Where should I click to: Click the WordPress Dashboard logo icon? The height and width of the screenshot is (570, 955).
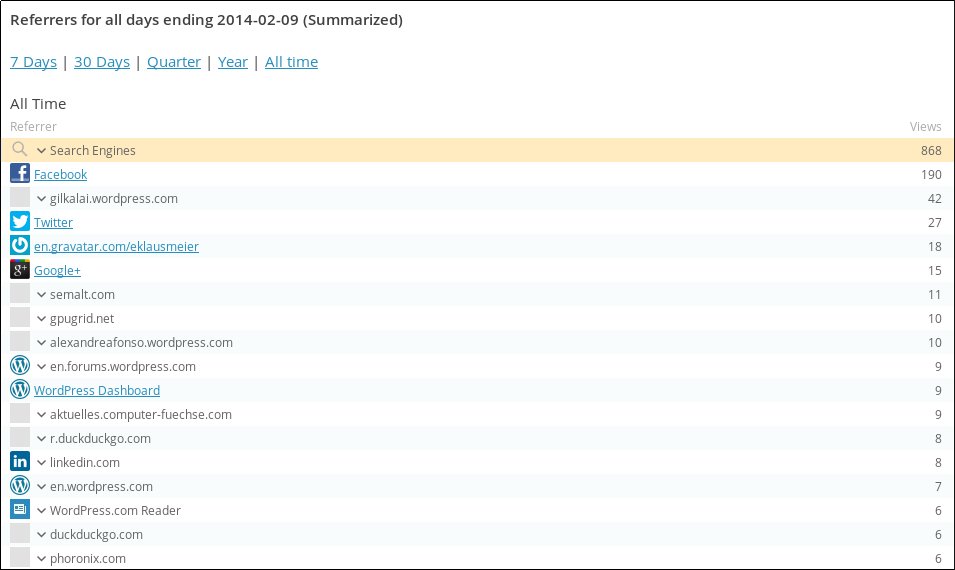[x=20, y=390]
